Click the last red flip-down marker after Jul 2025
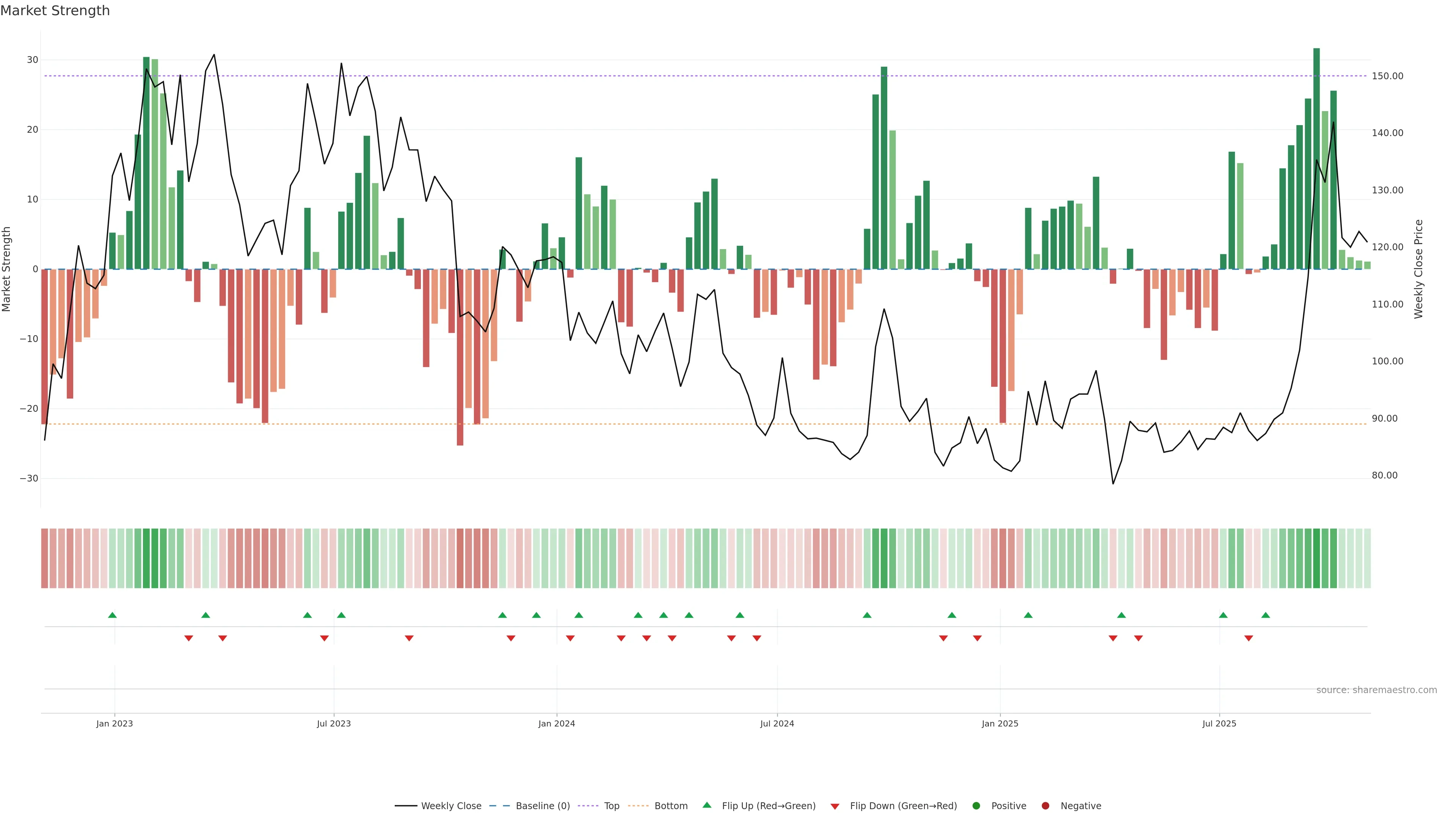Viewport: 1456px width, 819px height. coord(1249,638)
